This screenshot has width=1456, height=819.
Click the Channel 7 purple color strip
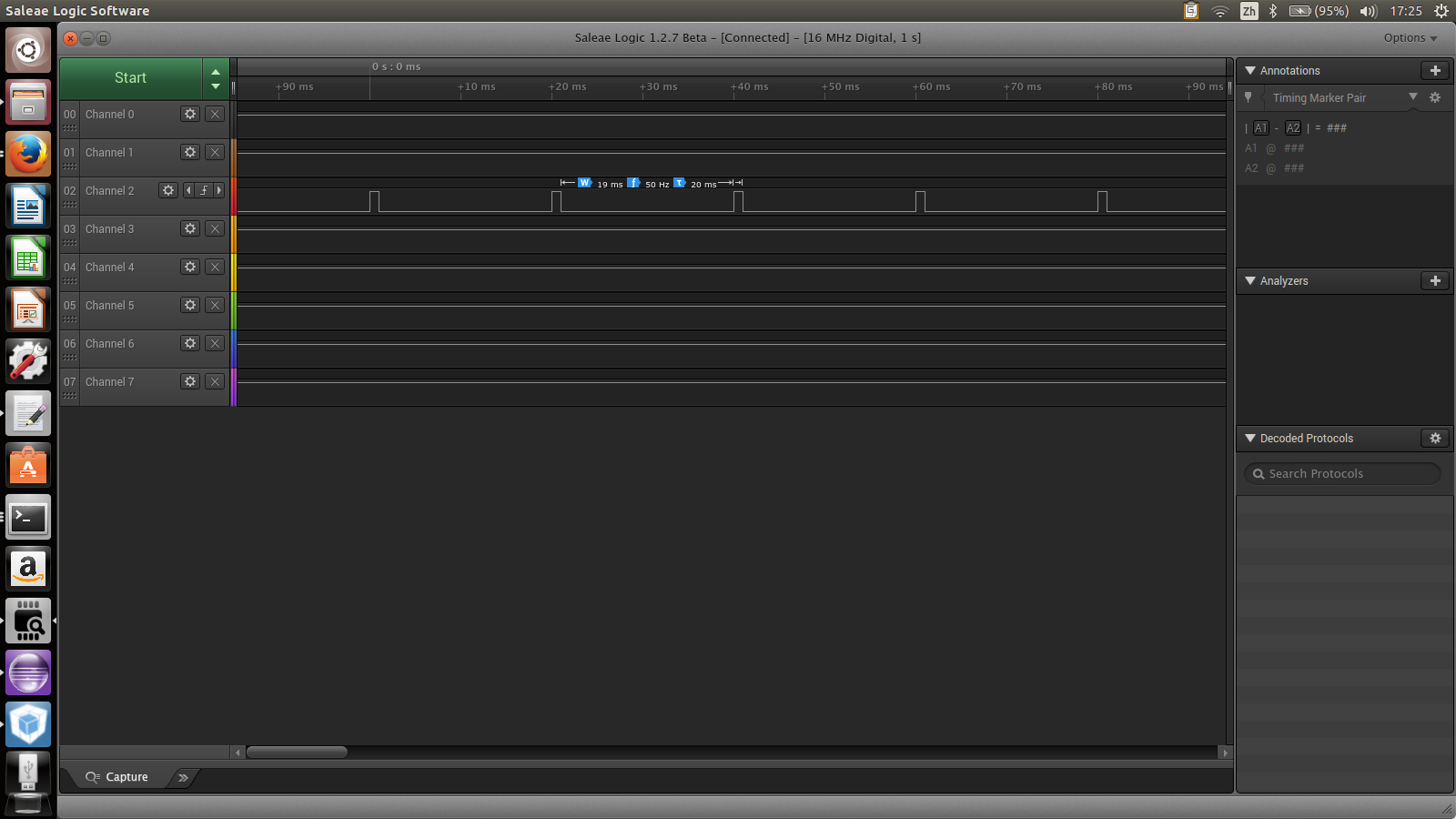click(x=233, y=387)
